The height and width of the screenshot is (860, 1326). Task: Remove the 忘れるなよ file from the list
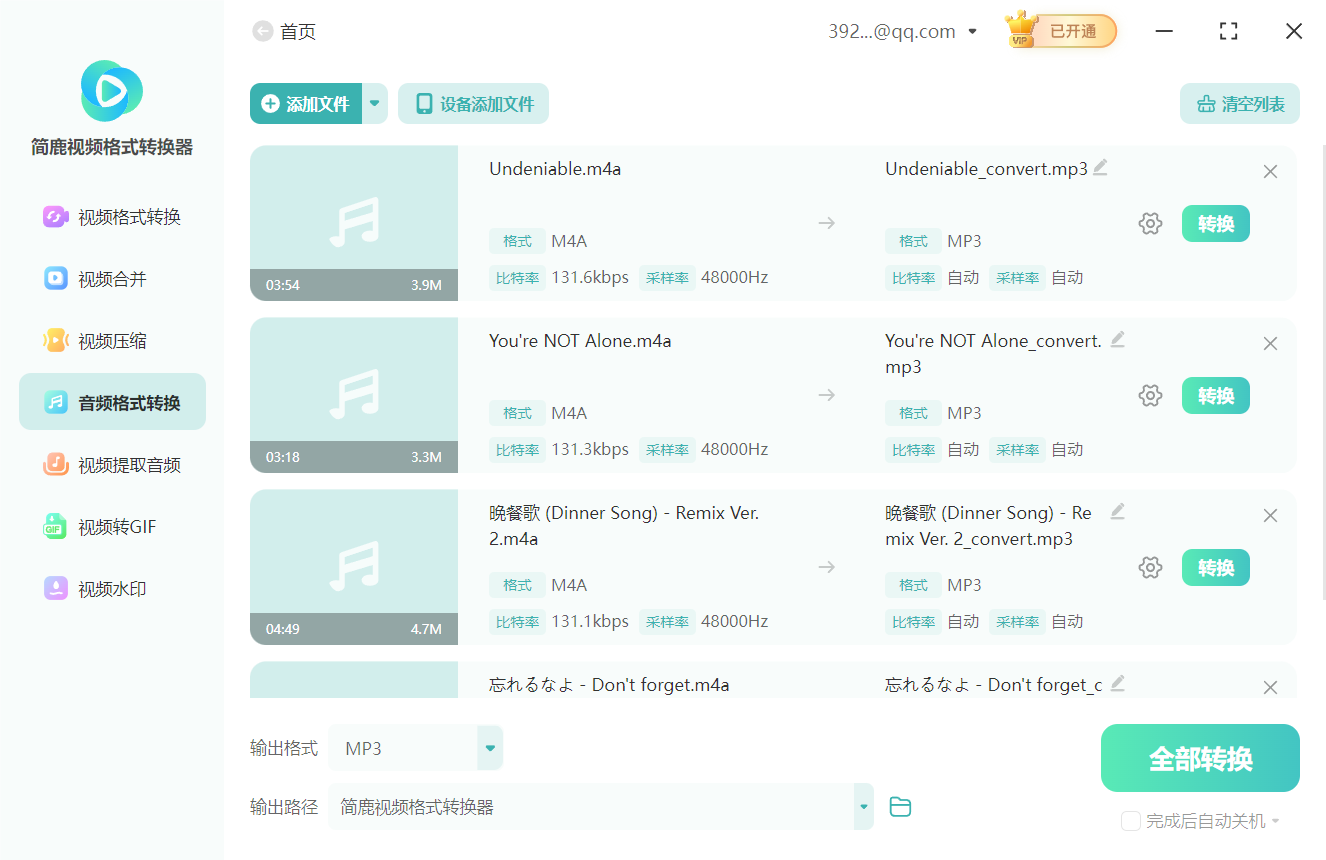click(1270, 687)
